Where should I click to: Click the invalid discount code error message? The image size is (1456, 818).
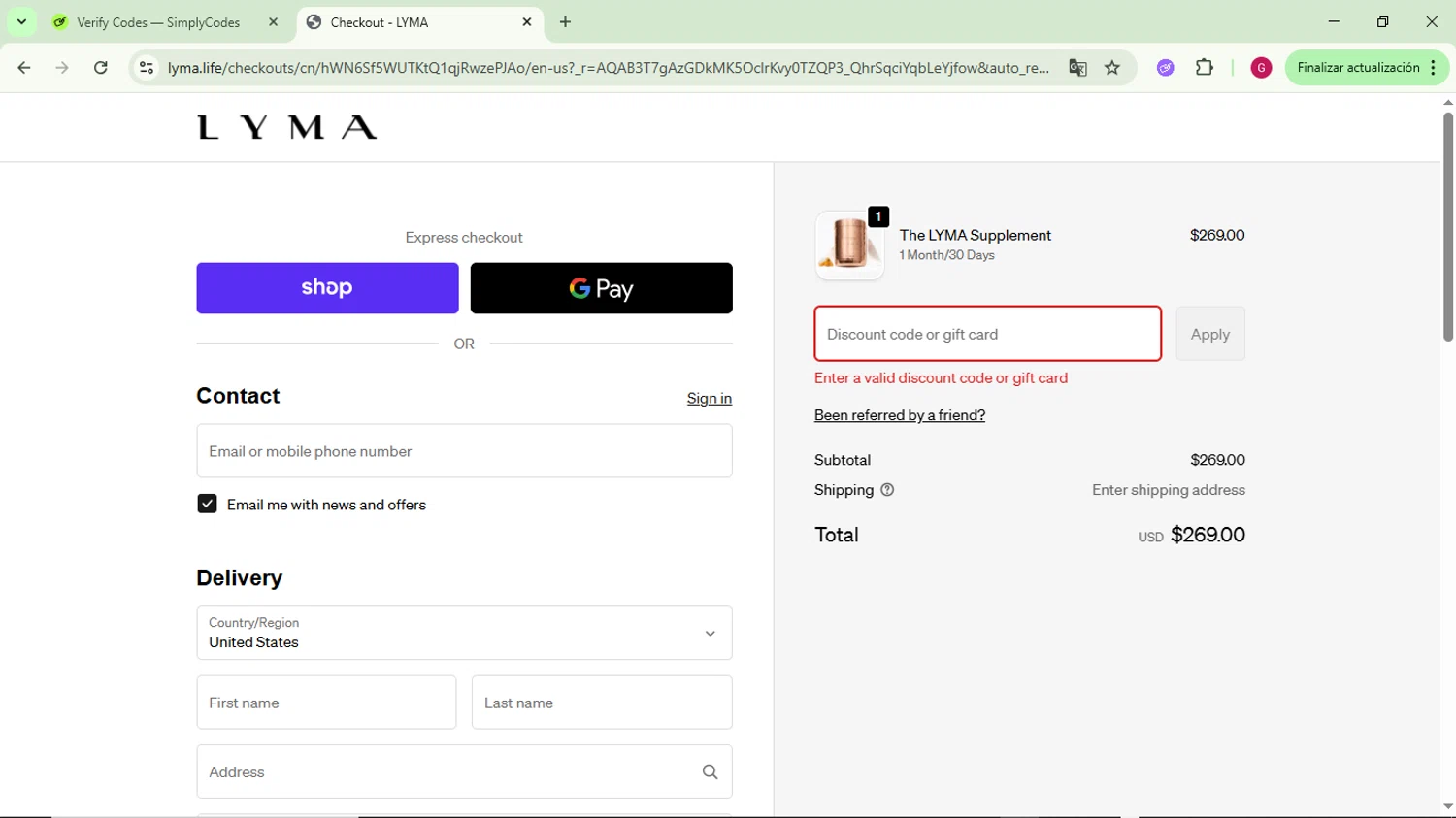(941, 378)
